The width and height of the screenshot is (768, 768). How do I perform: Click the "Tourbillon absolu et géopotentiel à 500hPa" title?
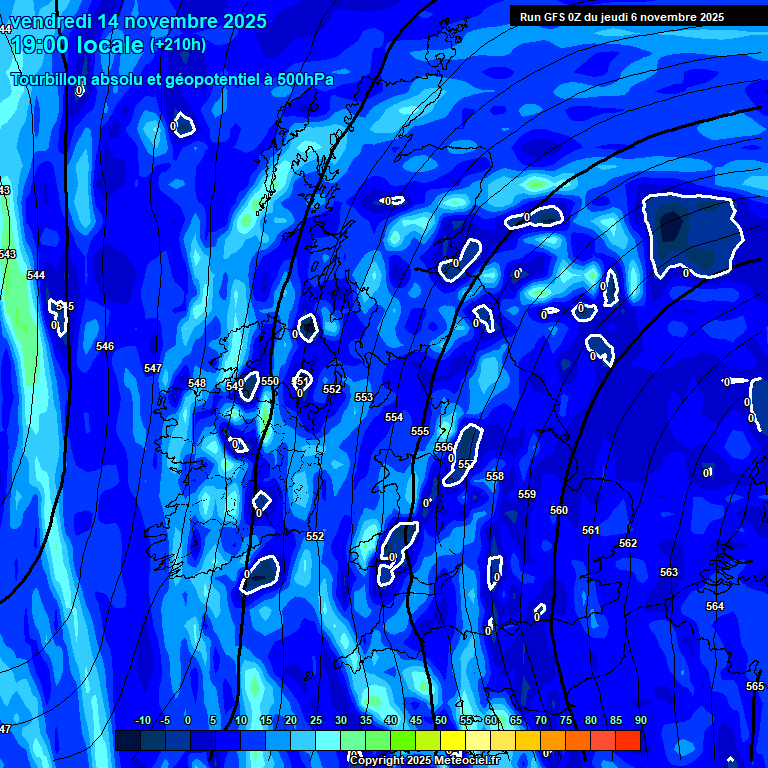pyautogui.click(x=172, y=79)
